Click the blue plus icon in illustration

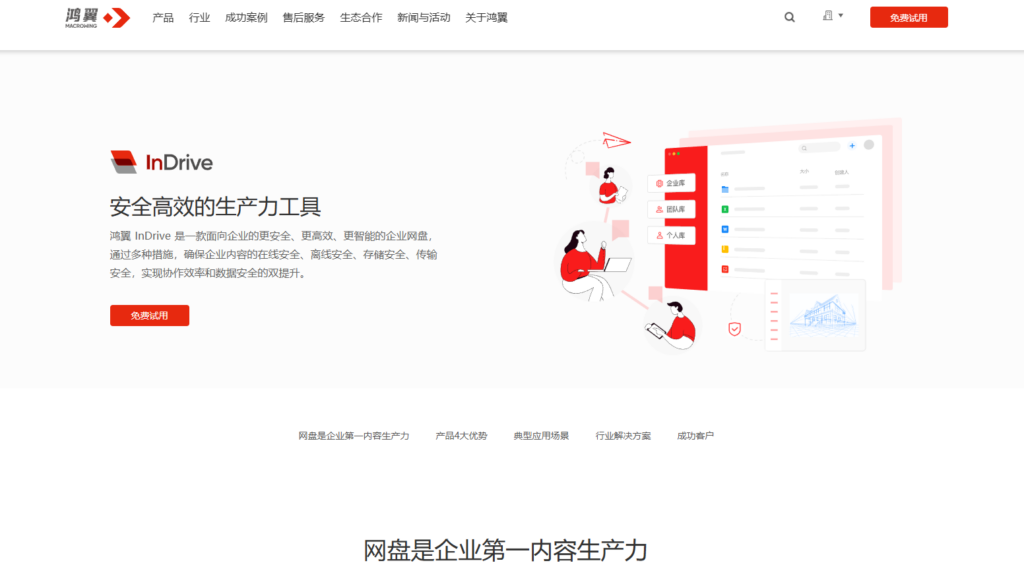[x=852, y=146]
